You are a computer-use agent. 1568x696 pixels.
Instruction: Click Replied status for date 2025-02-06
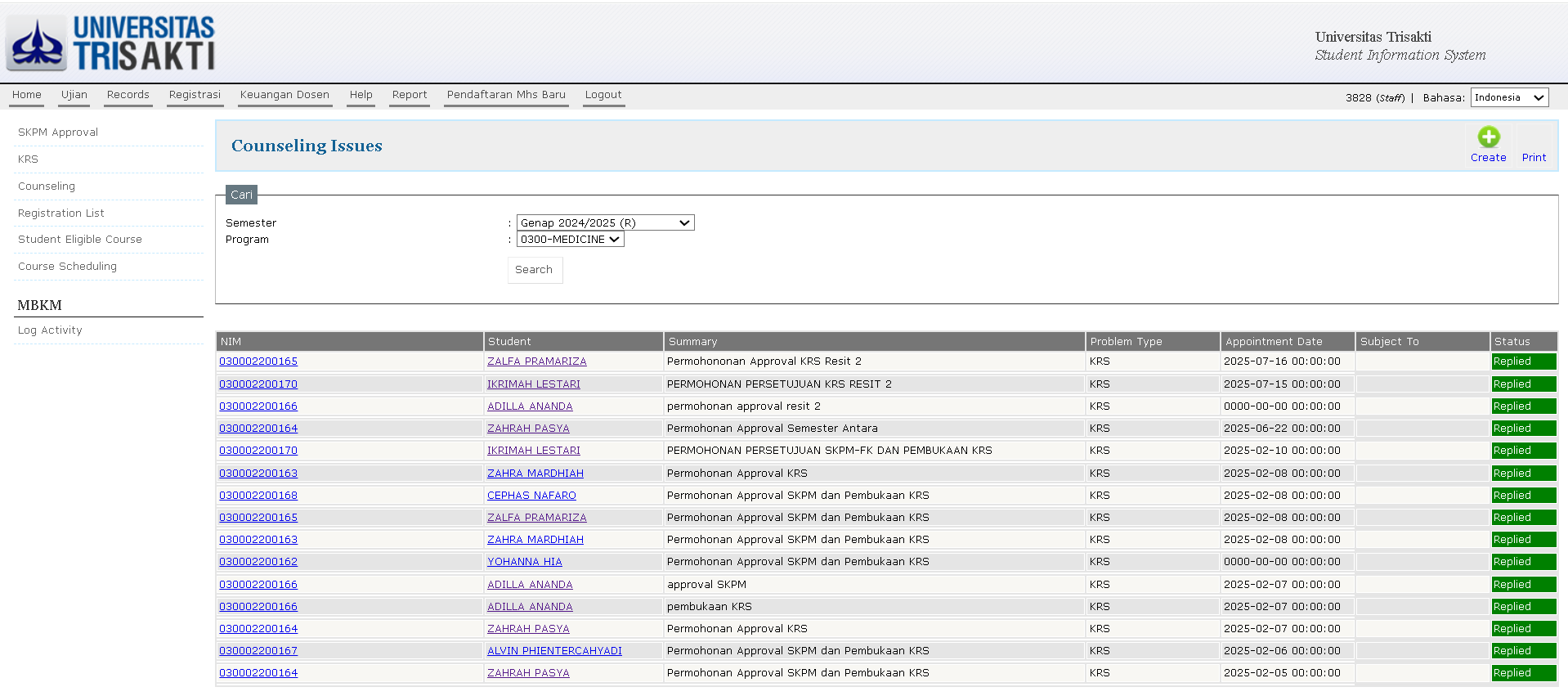point(1524,651)
